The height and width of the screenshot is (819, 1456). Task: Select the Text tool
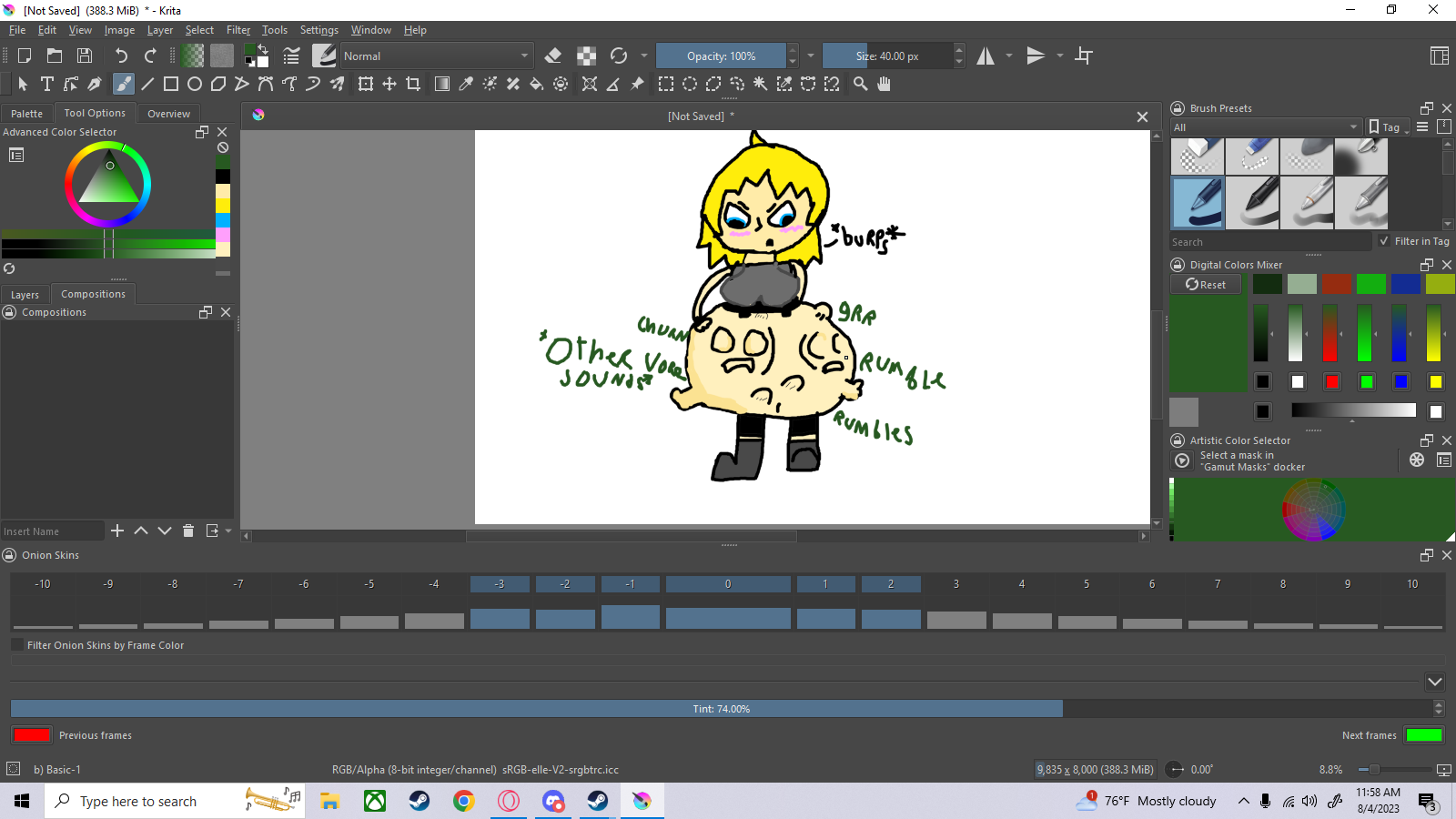tap(47, 84)
